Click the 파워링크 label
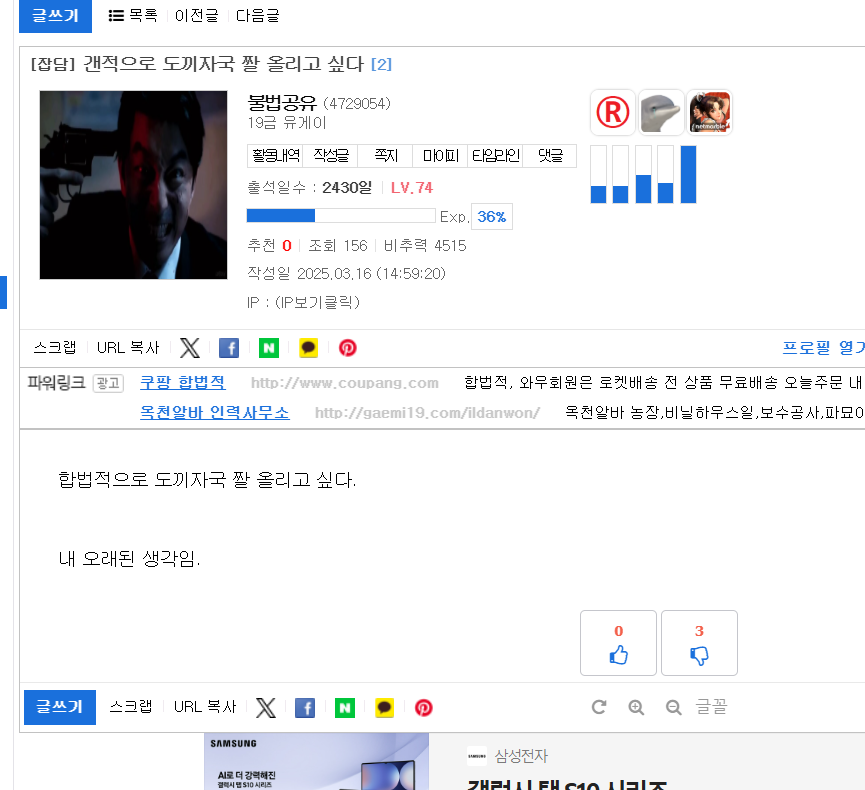Screen dimensions: 865x790 pos(56,382)
